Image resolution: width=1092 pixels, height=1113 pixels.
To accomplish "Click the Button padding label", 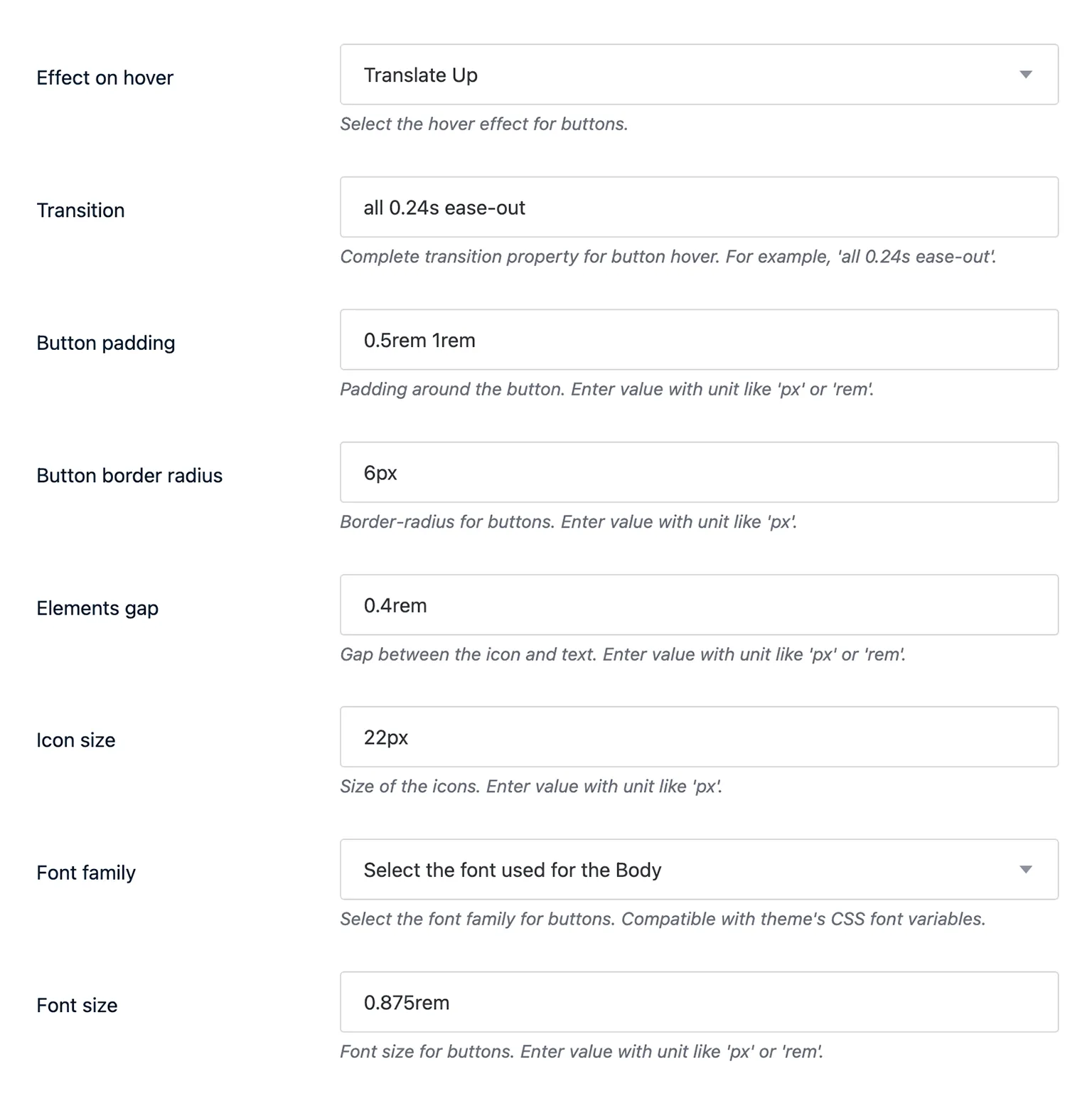I will [x=106, y=342].
